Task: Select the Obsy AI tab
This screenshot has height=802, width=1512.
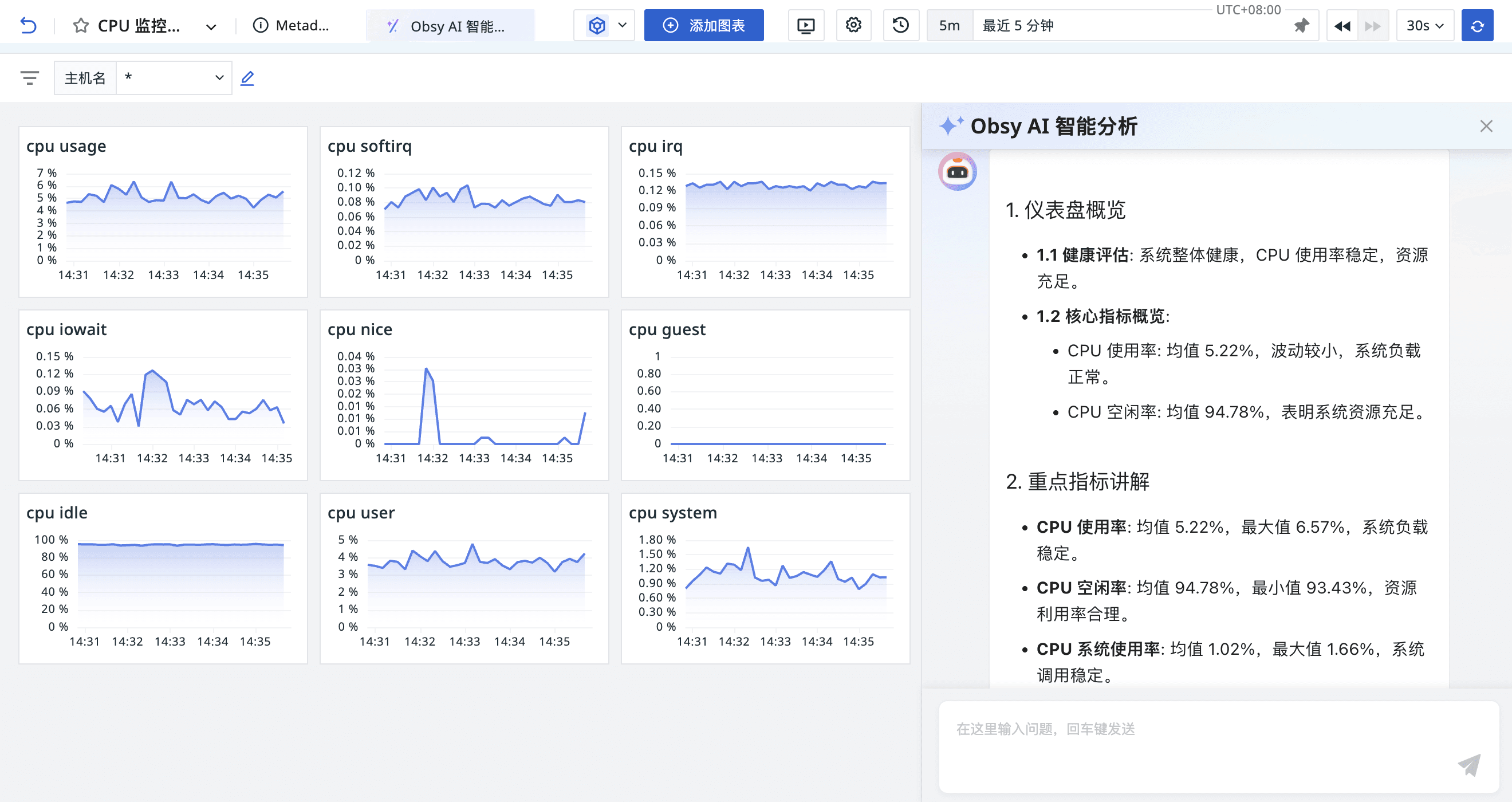Action: point(450,26)
